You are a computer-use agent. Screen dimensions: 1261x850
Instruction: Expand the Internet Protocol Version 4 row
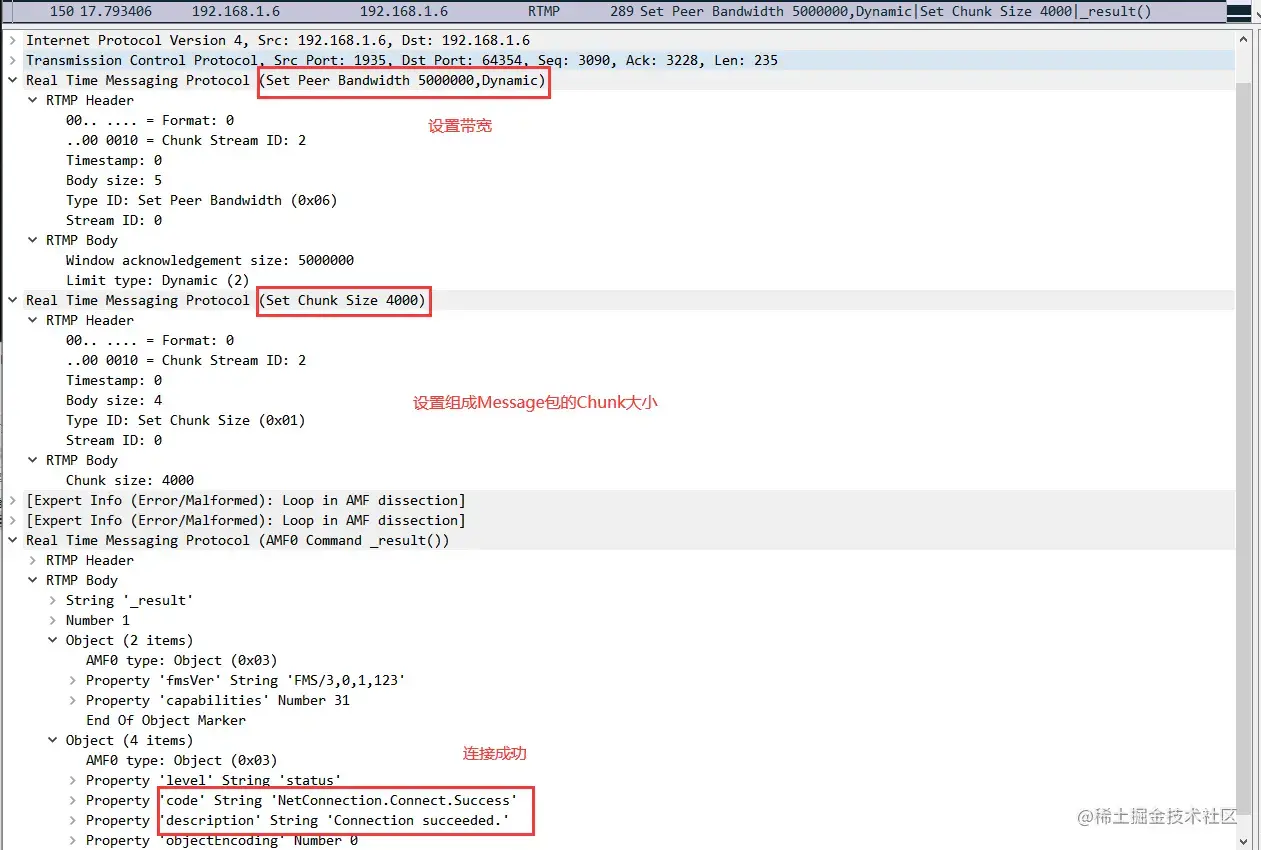(x=12, y=40)
